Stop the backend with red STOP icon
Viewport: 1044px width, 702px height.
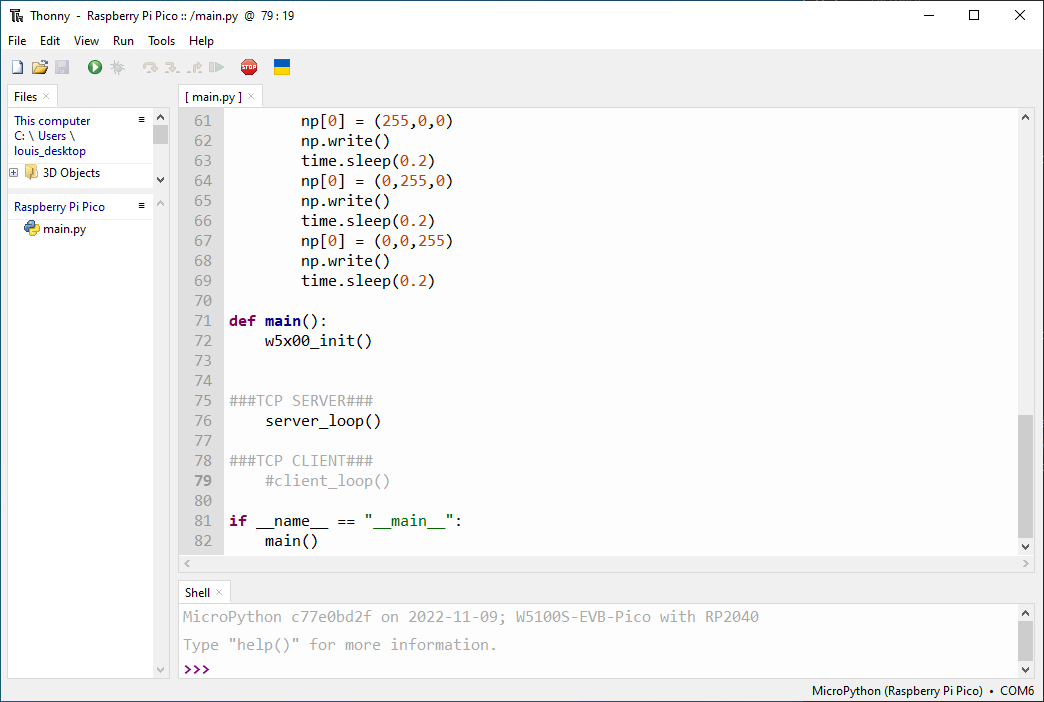[x=249, y=67]
